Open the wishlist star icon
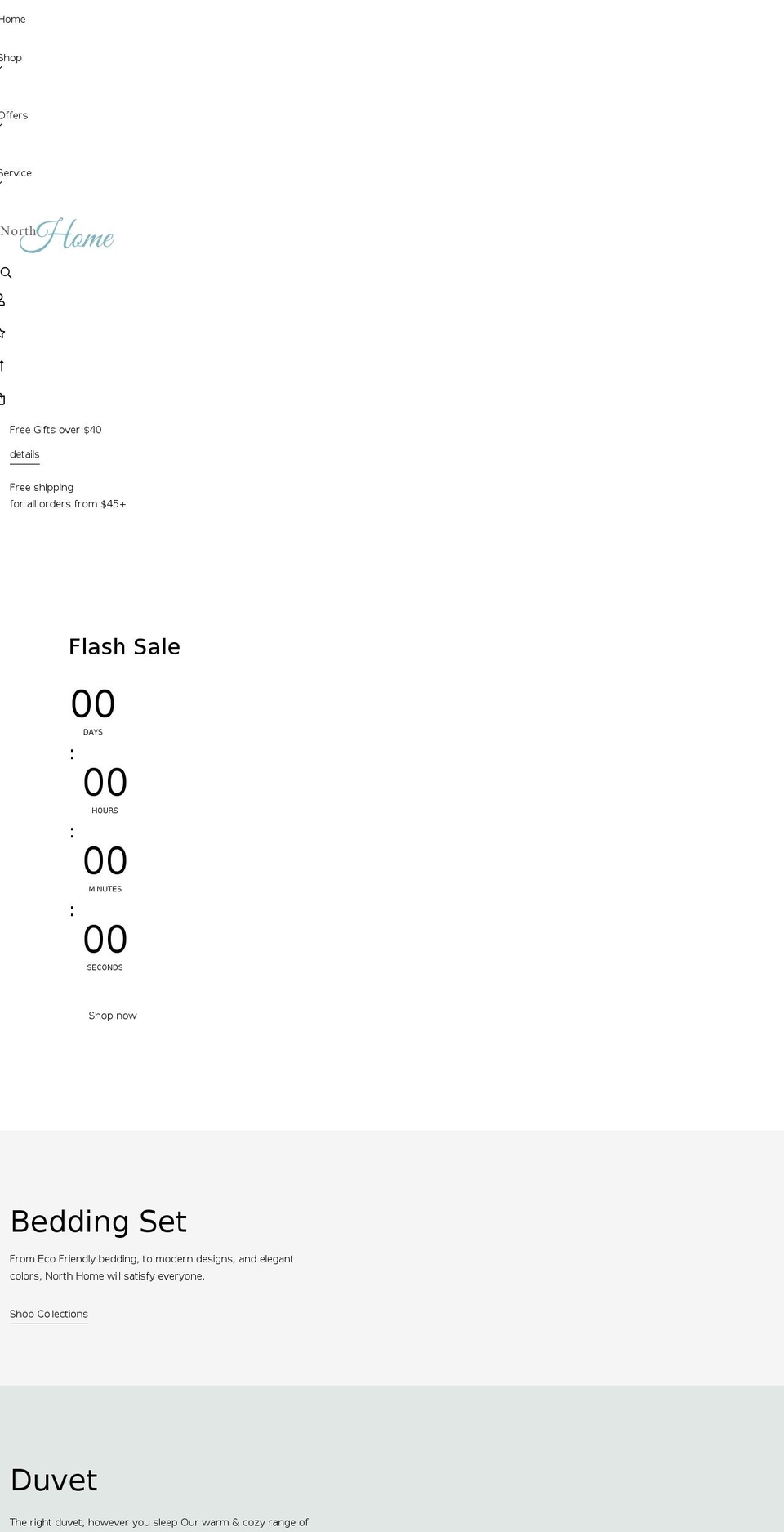784x1532 pixels. 2,333
